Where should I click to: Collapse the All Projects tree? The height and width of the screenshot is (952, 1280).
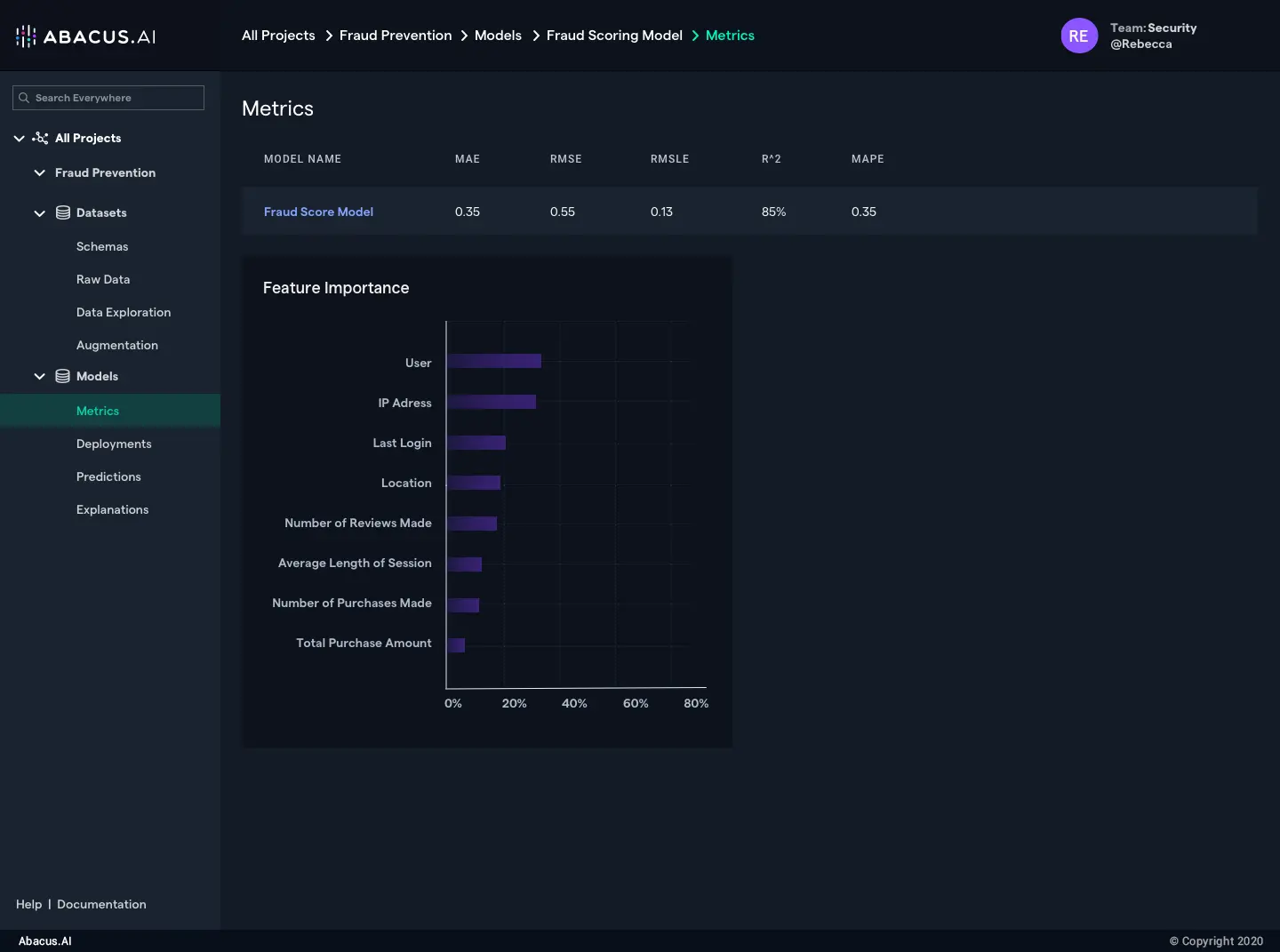(19, 139)
